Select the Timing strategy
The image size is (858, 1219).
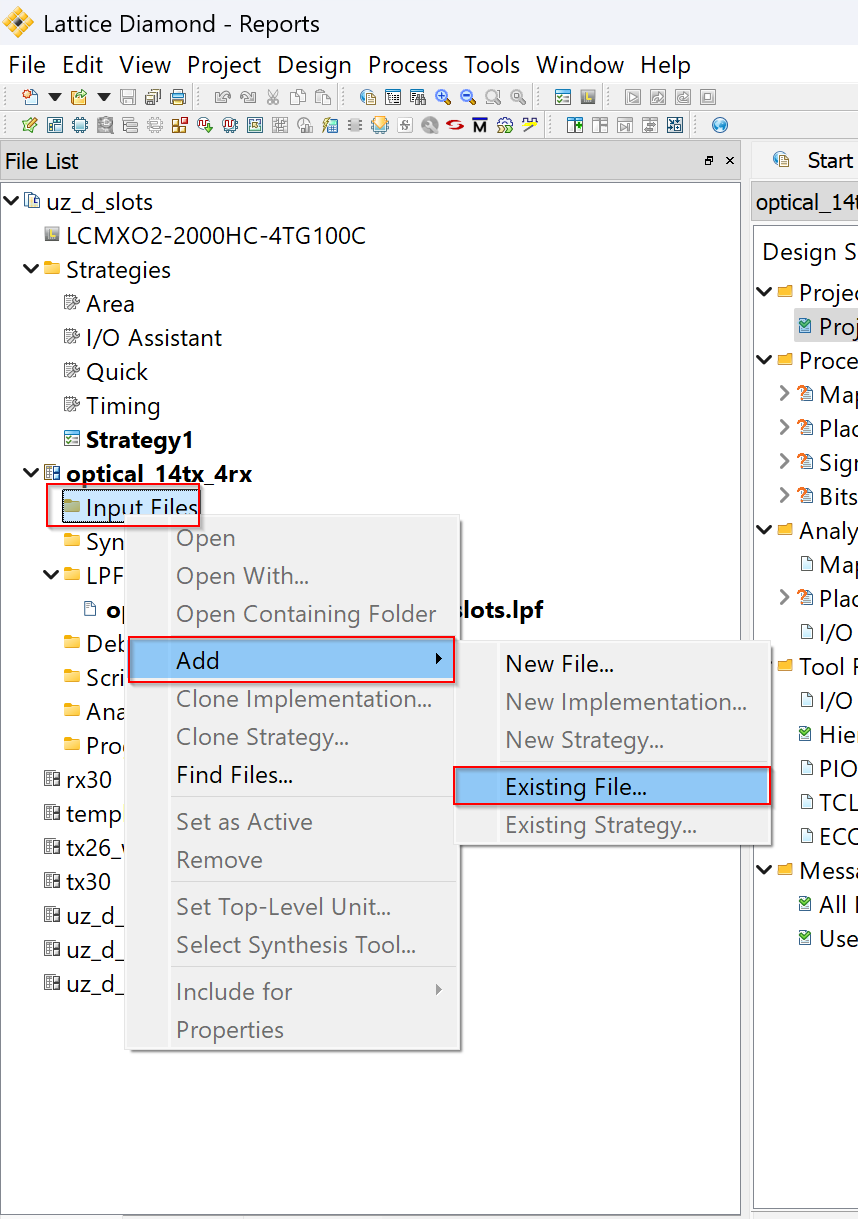(123, 406)
